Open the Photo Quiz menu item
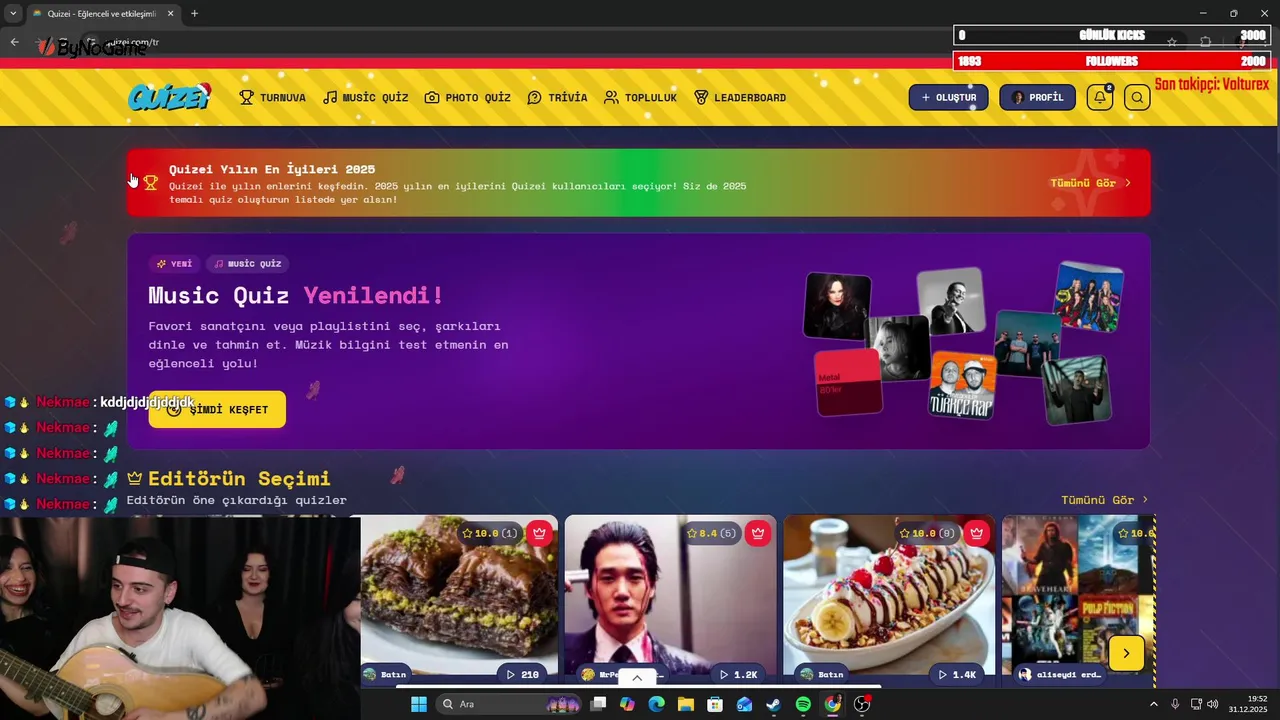The height and width of the screenshot is (720, 1280). (x=468, y=98)
